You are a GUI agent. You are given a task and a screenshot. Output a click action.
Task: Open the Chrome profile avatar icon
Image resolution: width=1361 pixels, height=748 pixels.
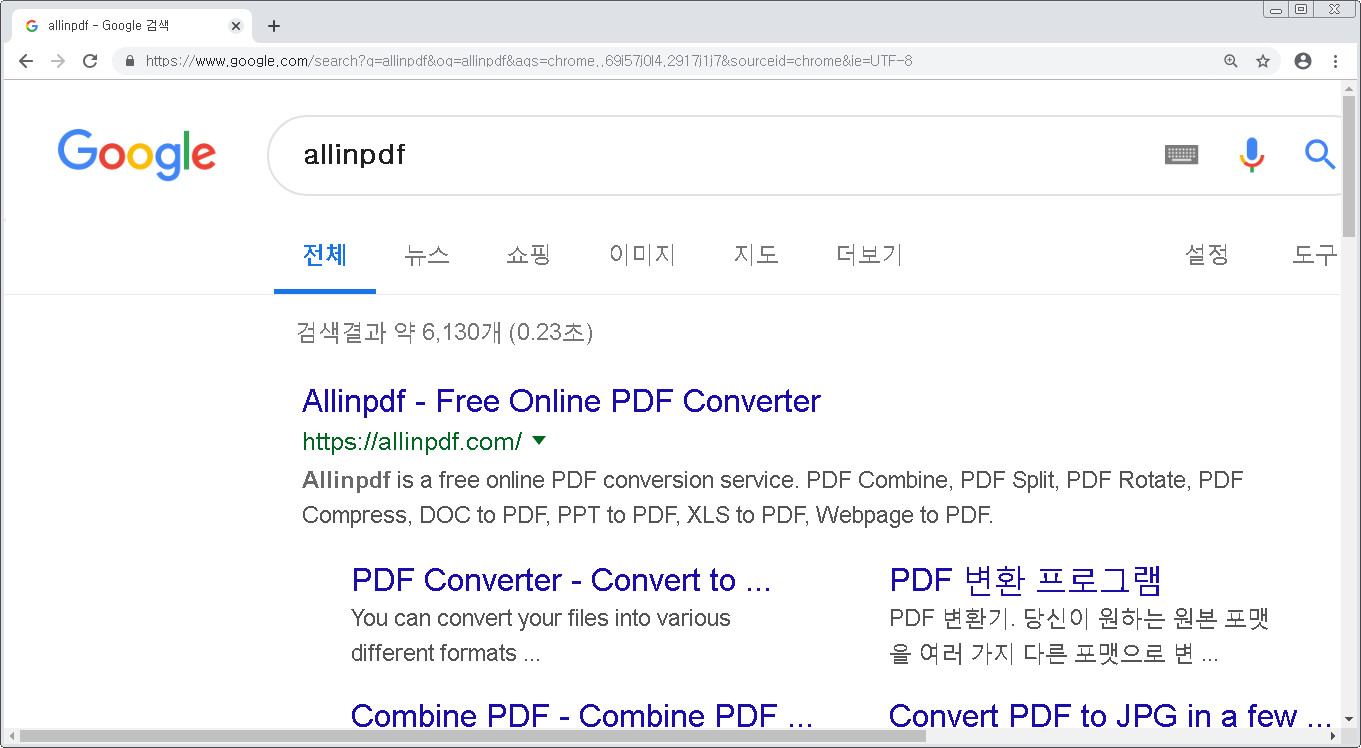(1303, 61)
